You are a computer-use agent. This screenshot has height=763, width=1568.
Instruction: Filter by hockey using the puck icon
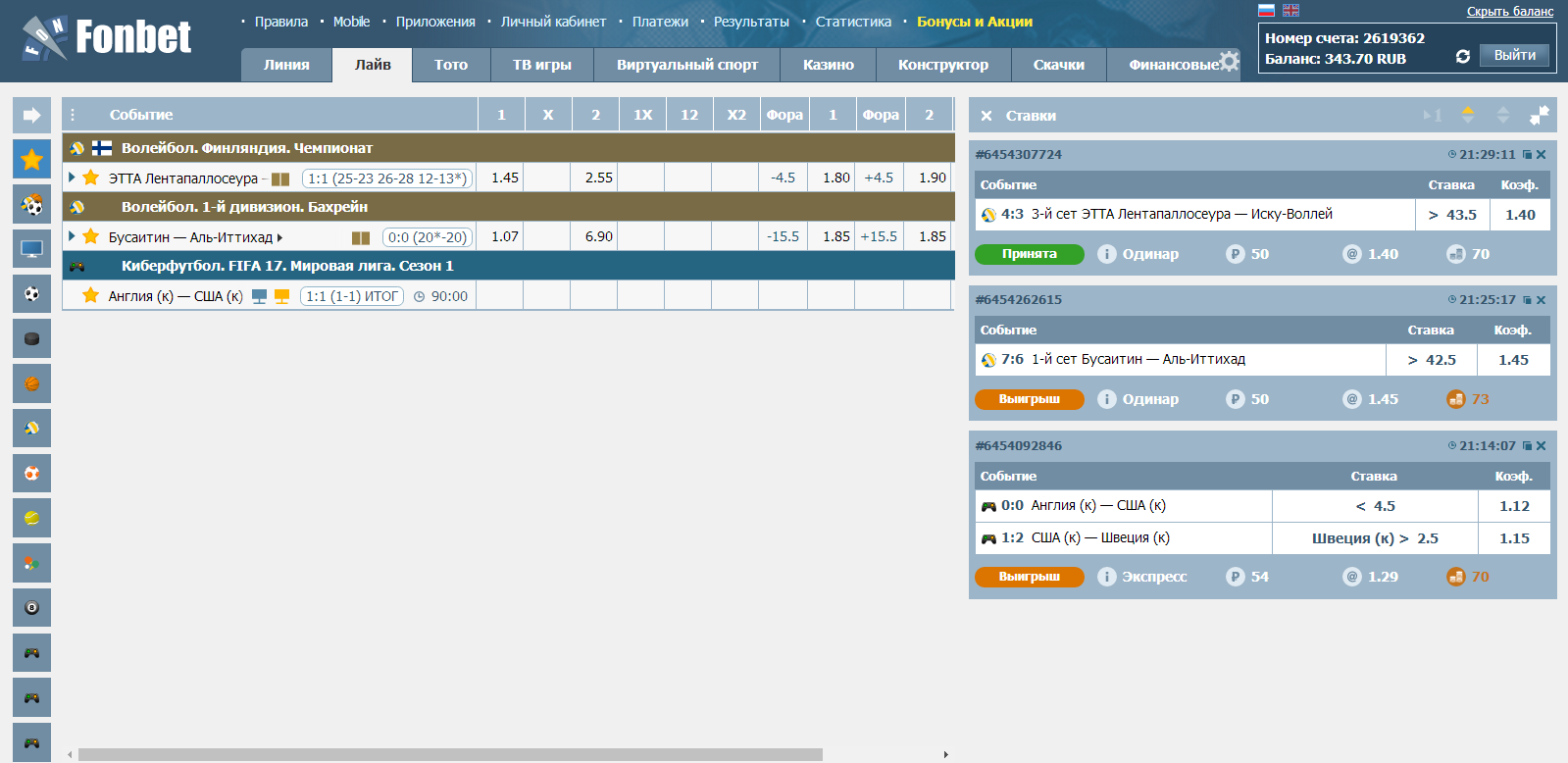click(31, 338)
